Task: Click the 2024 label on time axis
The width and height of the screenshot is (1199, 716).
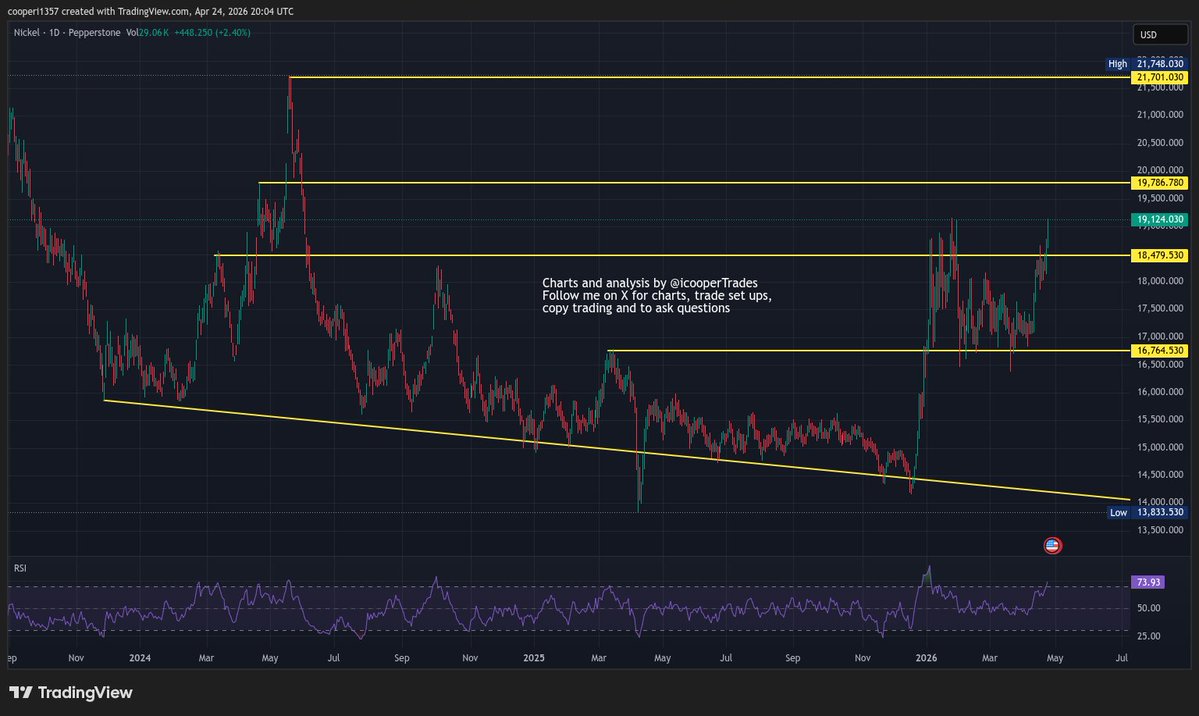Action: (140, 658)
